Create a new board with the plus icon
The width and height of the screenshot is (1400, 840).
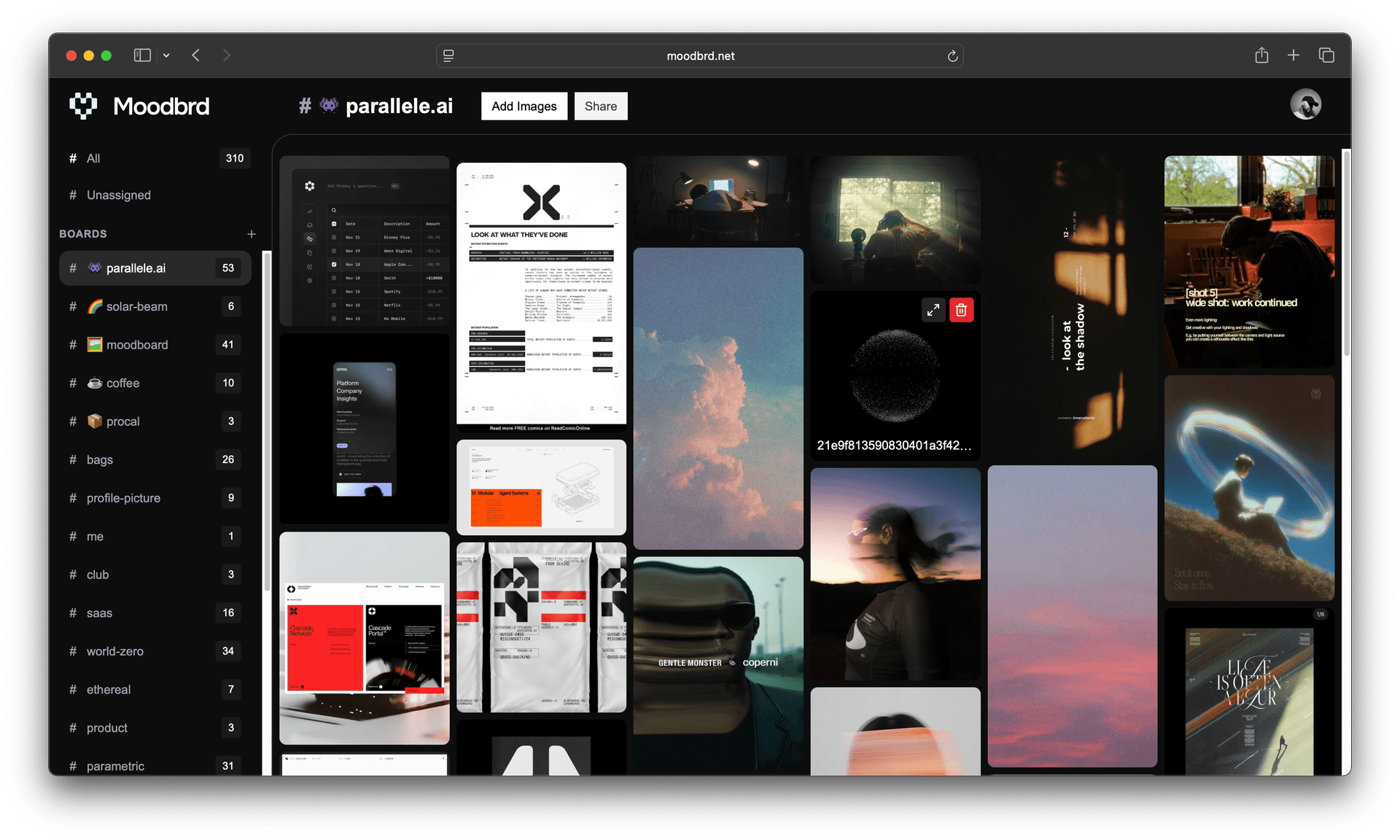[251, 234]
